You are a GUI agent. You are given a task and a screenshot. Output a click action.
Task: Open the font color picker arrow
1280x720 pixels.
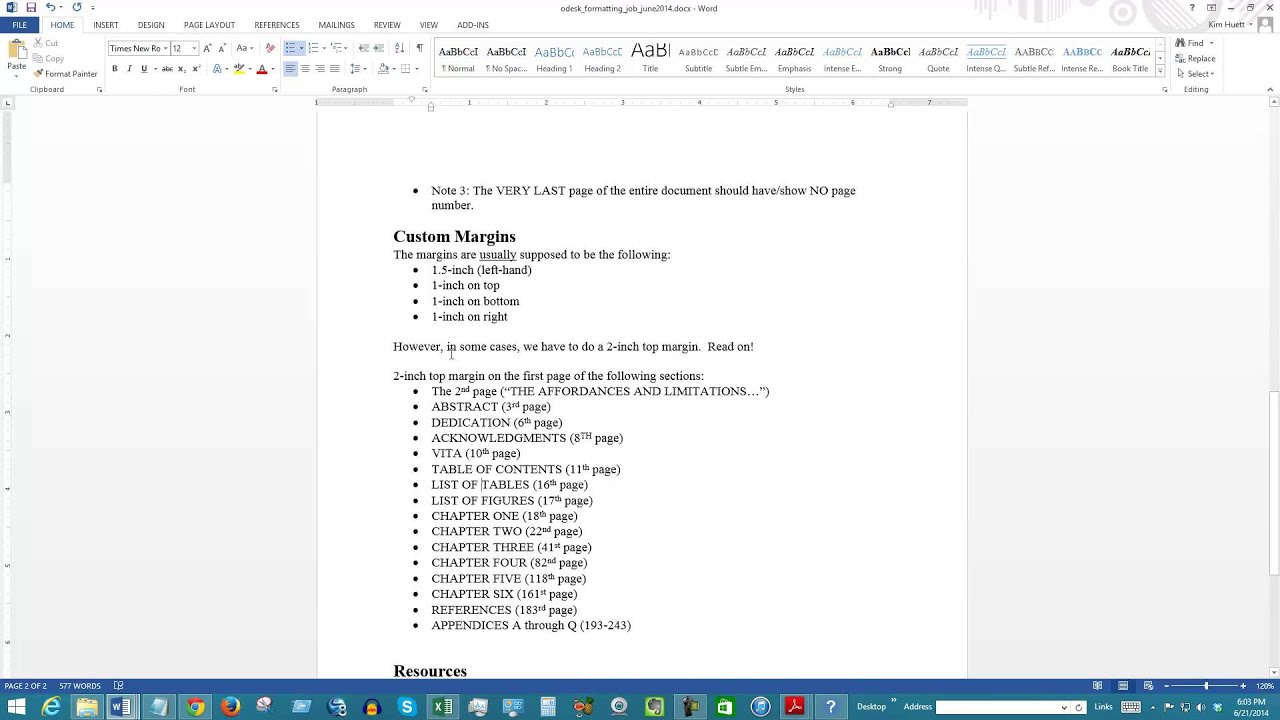(273, 69)
